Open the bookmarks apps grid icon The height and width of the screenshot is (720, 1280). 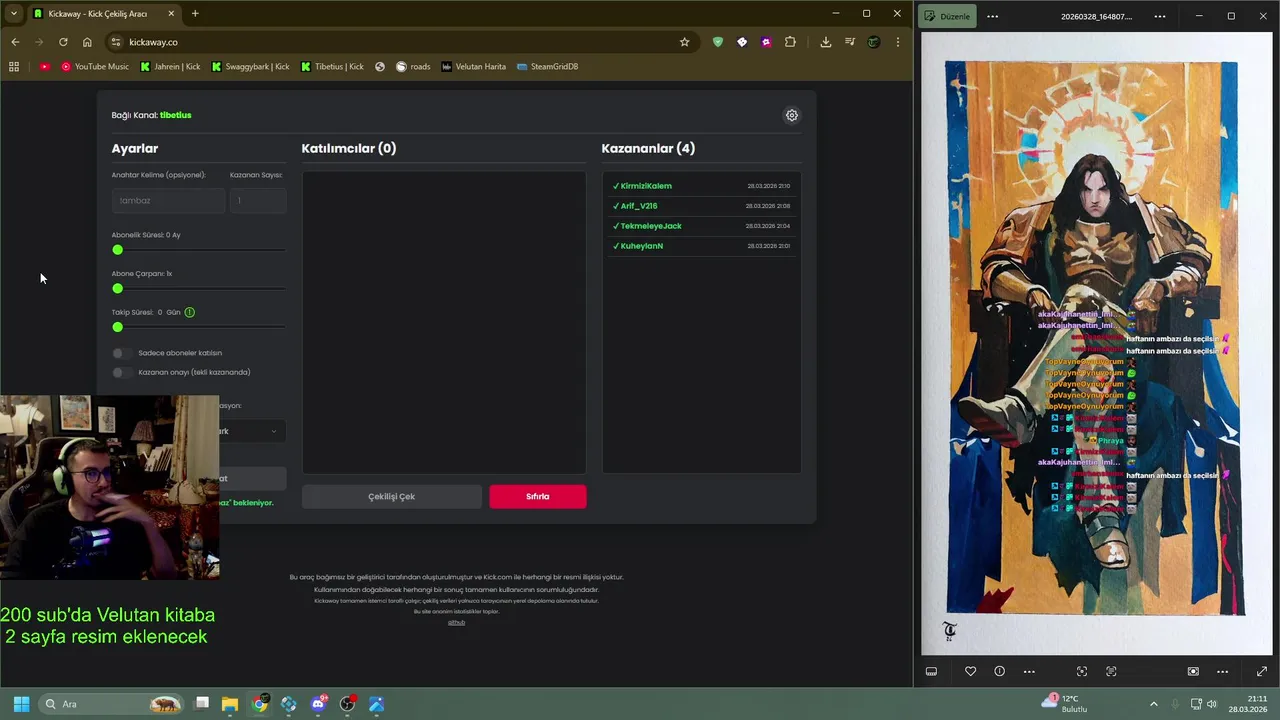click(14, 67)
